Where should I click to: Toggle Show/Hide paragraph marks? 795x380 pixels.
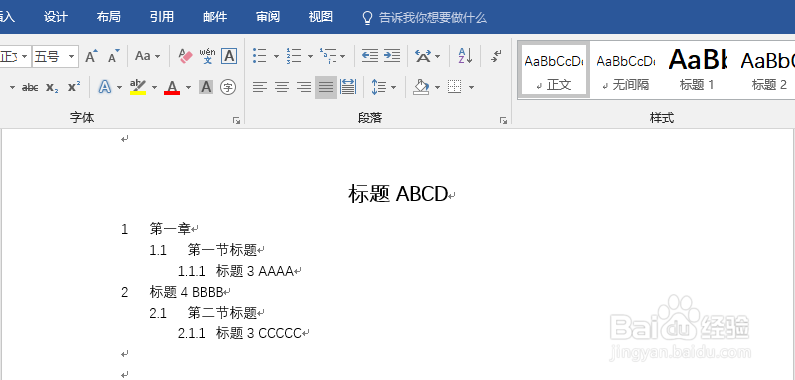(496, 56)
